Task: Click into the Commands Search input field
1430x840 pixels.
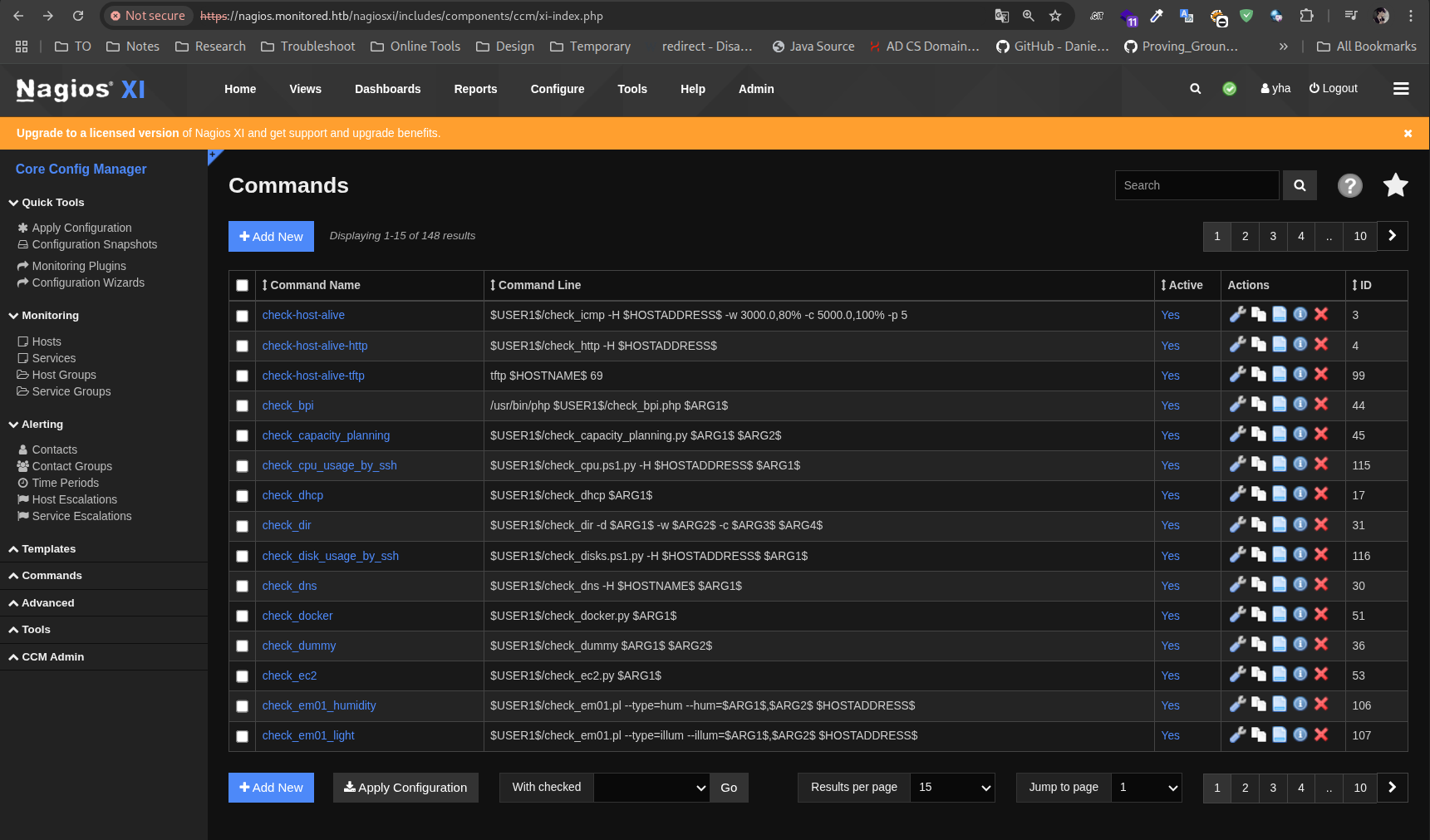Action: [x=1197, y=185]
